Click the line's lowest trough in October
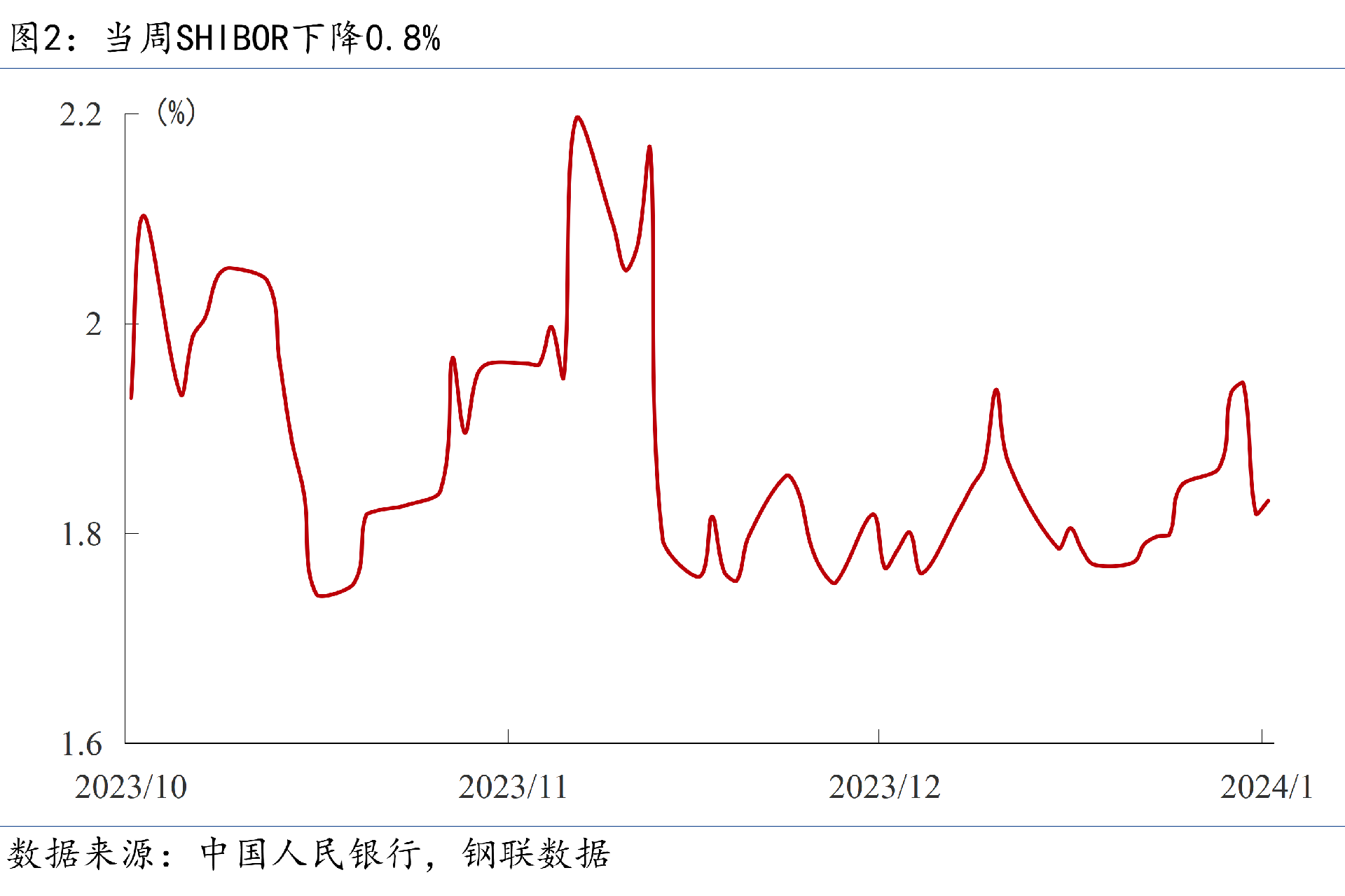 click(x=319, y=595)
